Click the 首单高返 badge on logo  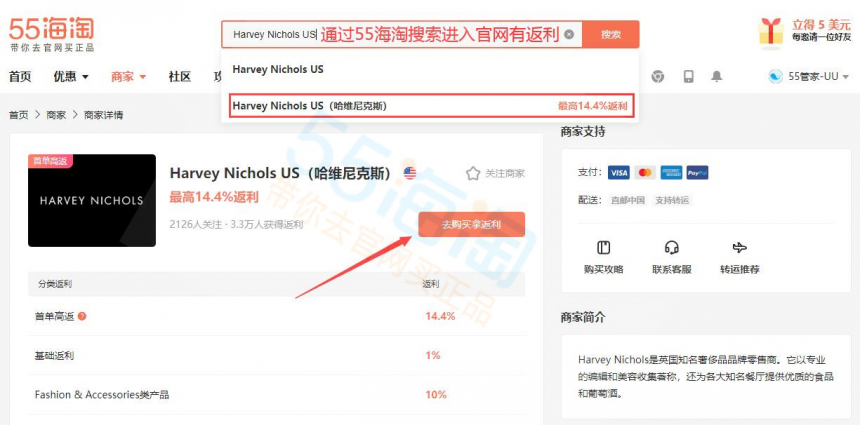(x=50, y=161)
